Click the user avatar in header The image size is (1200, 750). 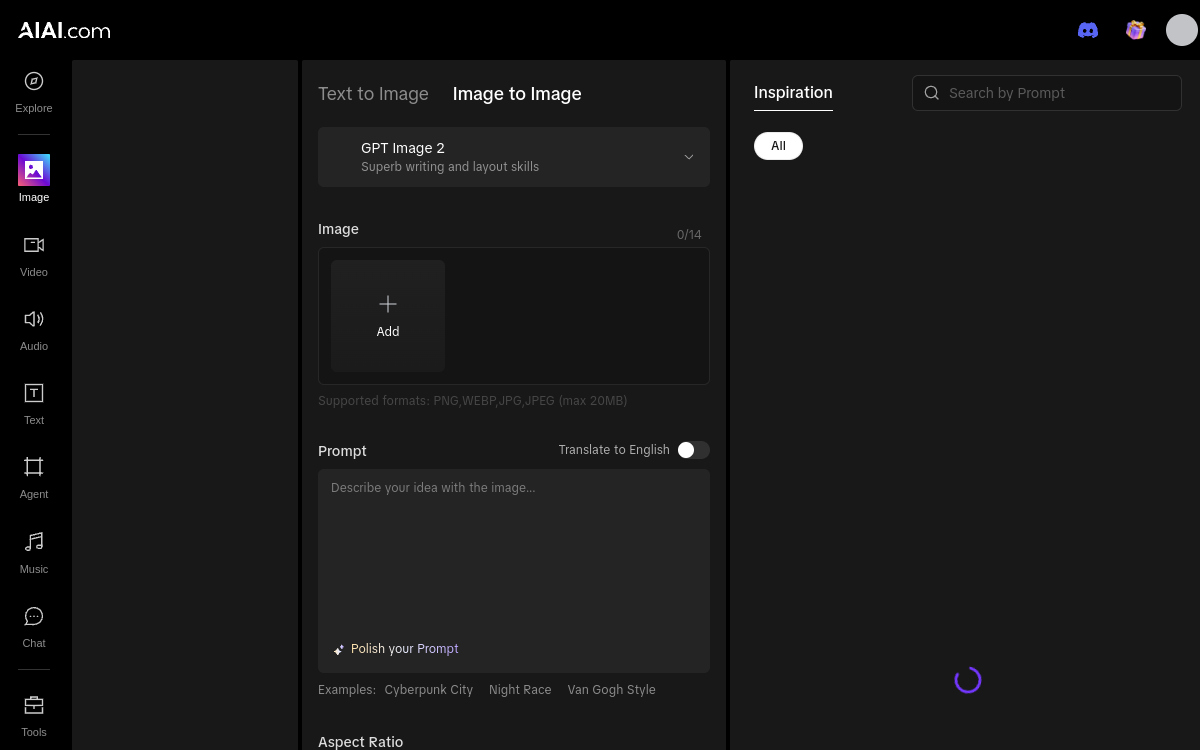[1182, 30]
